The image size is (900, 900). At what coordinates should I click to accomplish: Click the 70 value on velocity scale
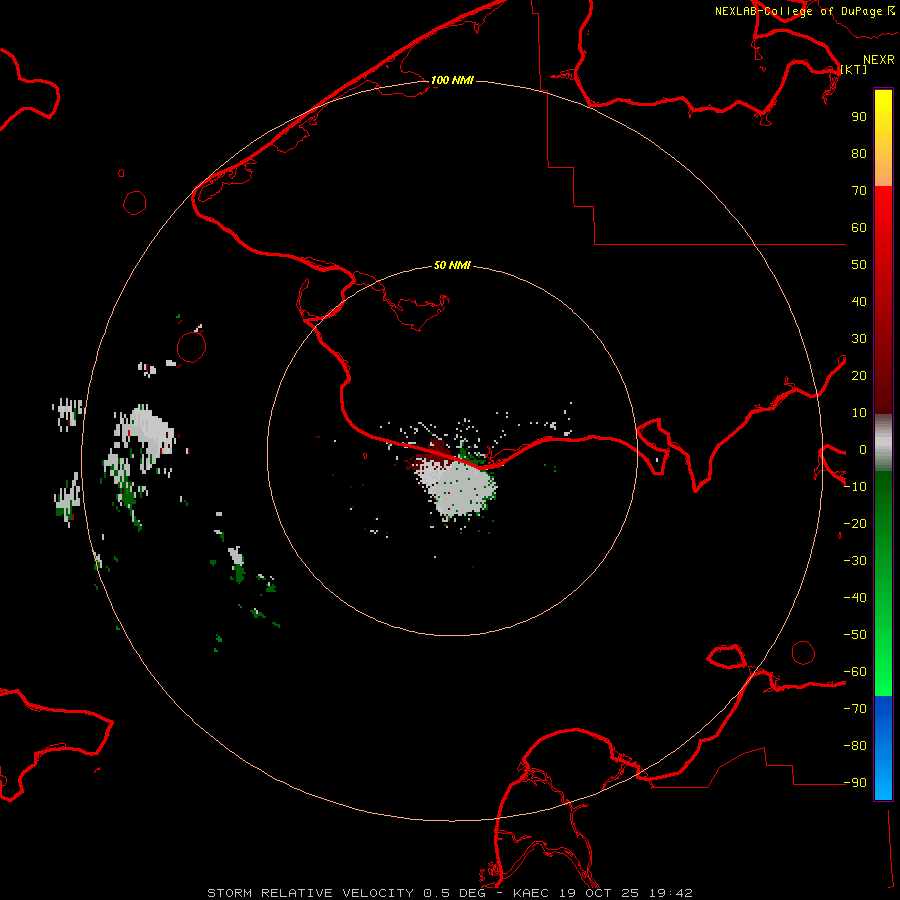859,191
